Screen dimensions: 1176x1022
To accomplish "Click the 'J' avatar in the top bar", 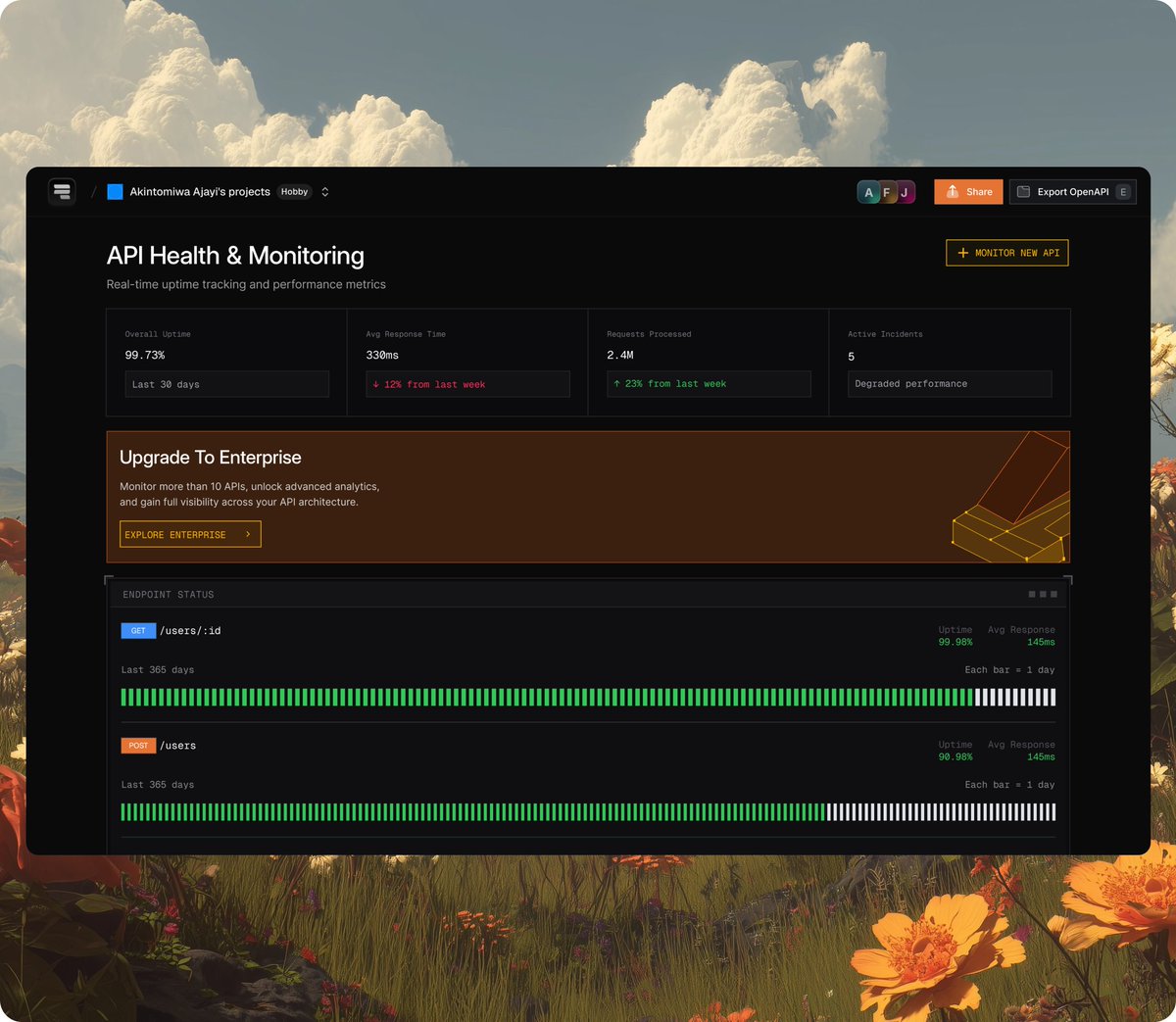I will pos(904,191).
